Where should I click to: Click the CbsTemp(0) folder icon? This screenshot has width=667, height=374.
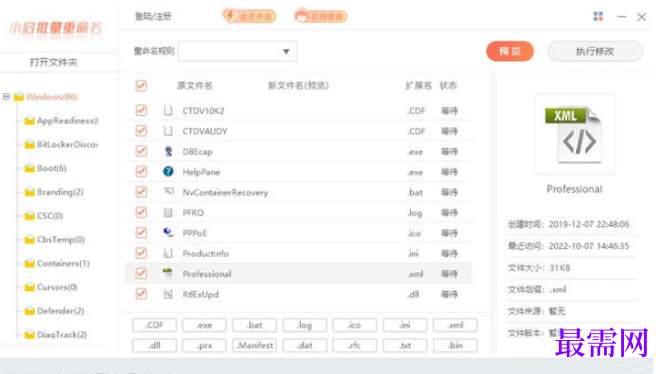point(30,240)
